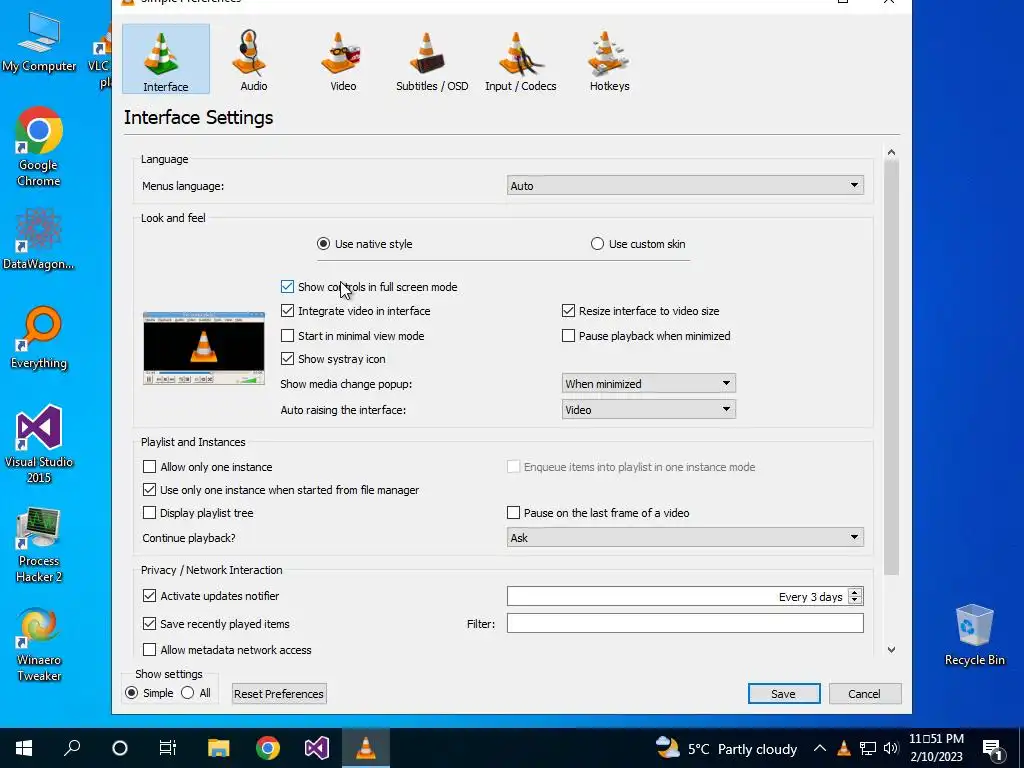The image size is (1024, 768).
Task: Open the Interface preferences cone icon
Action: tap(165, 59)
